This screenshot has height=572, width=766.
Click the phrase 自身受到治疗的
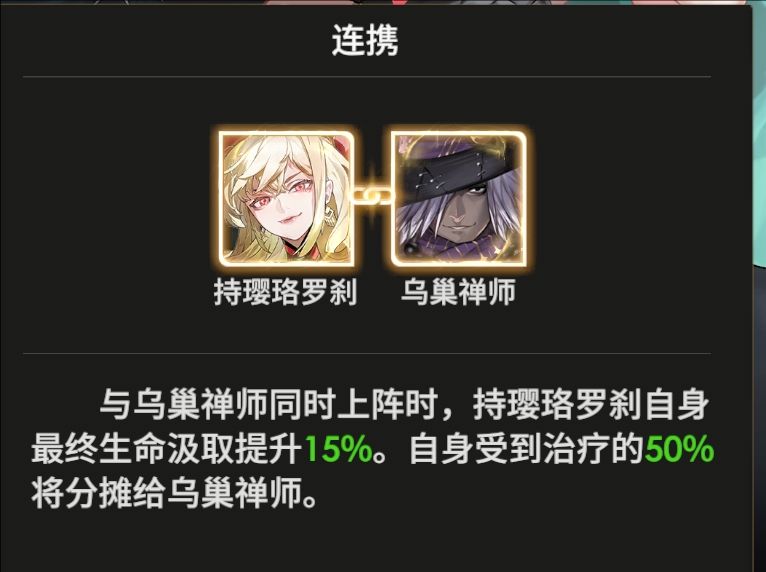coord(527,449)
